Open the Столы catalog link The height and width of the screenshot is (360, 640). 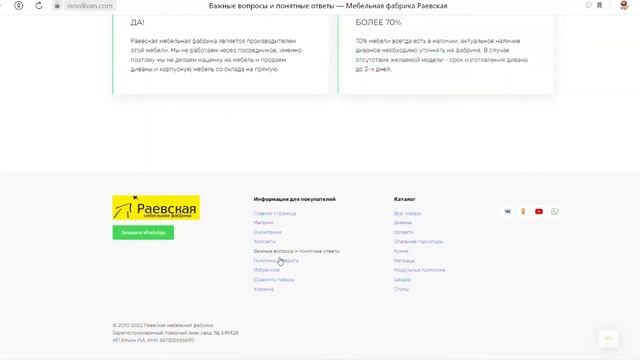(401, 289)
